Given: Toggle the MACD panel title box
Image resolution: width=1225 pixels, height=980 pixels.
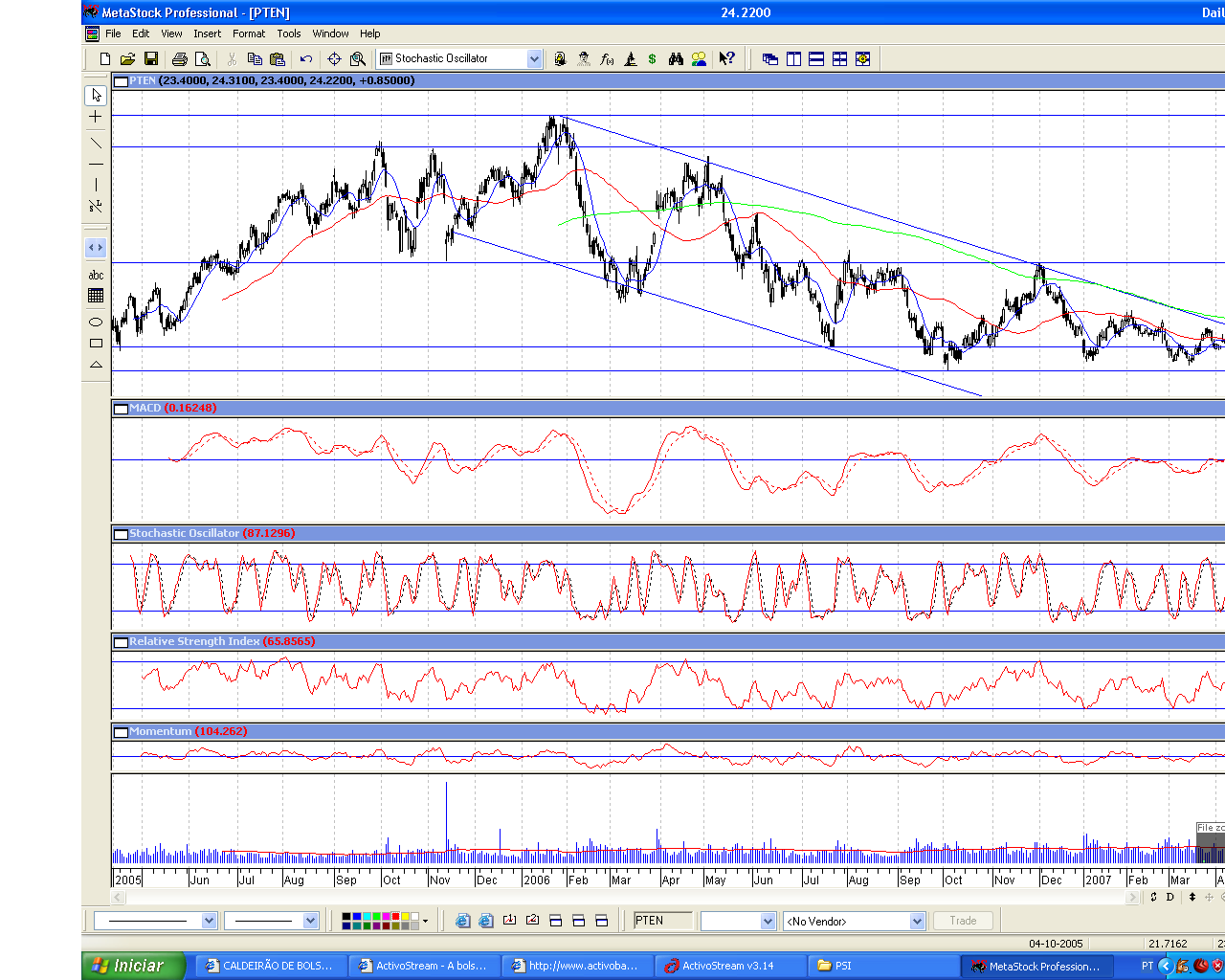Looking at the screenshot, I should click(121, 409).
